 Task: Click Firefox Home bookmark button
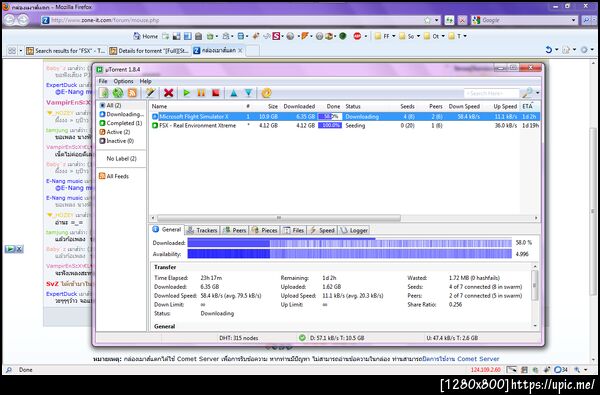click(x=145, y=36)
